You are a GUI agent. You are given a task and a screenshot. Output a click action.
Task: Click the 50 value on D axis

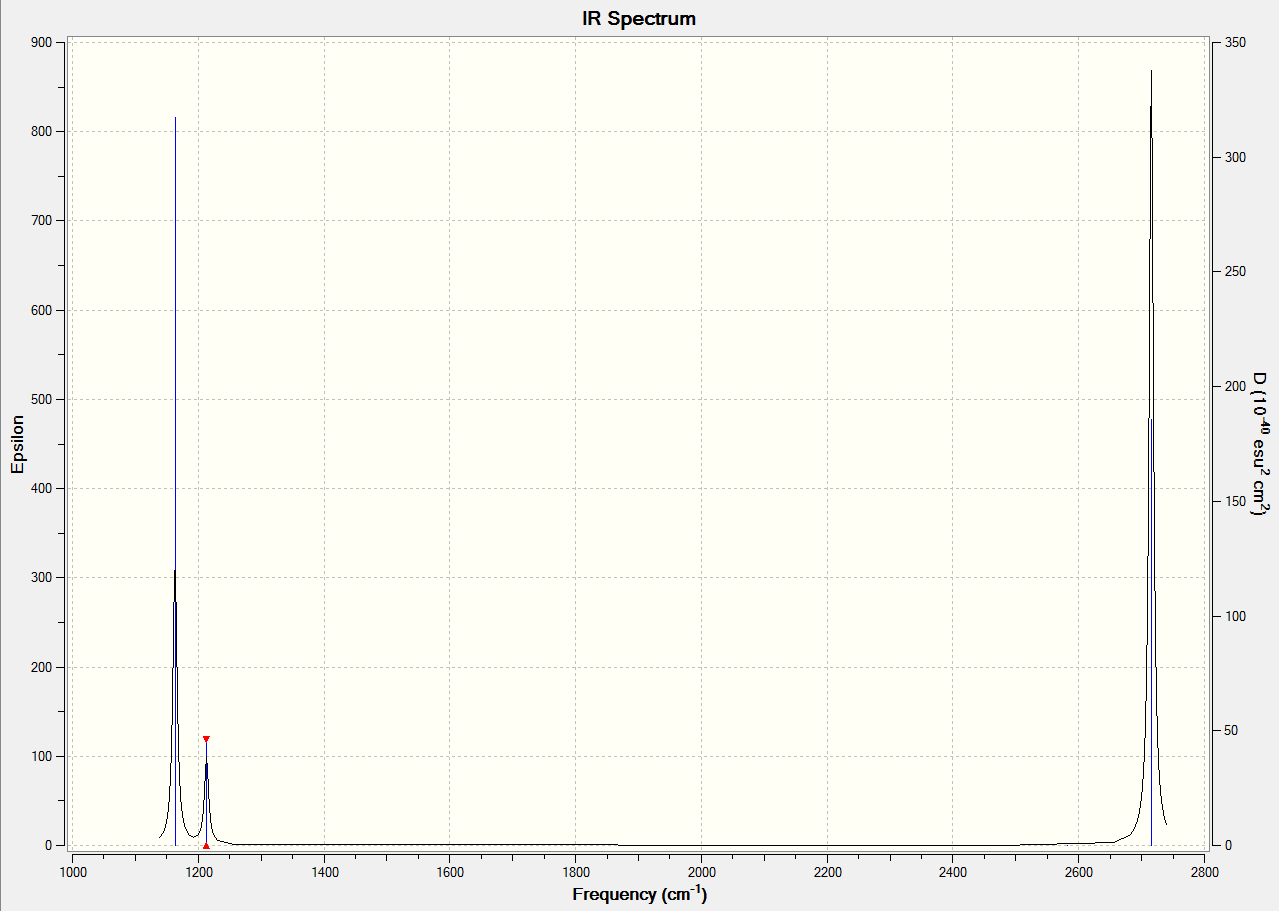[1230, 730]
